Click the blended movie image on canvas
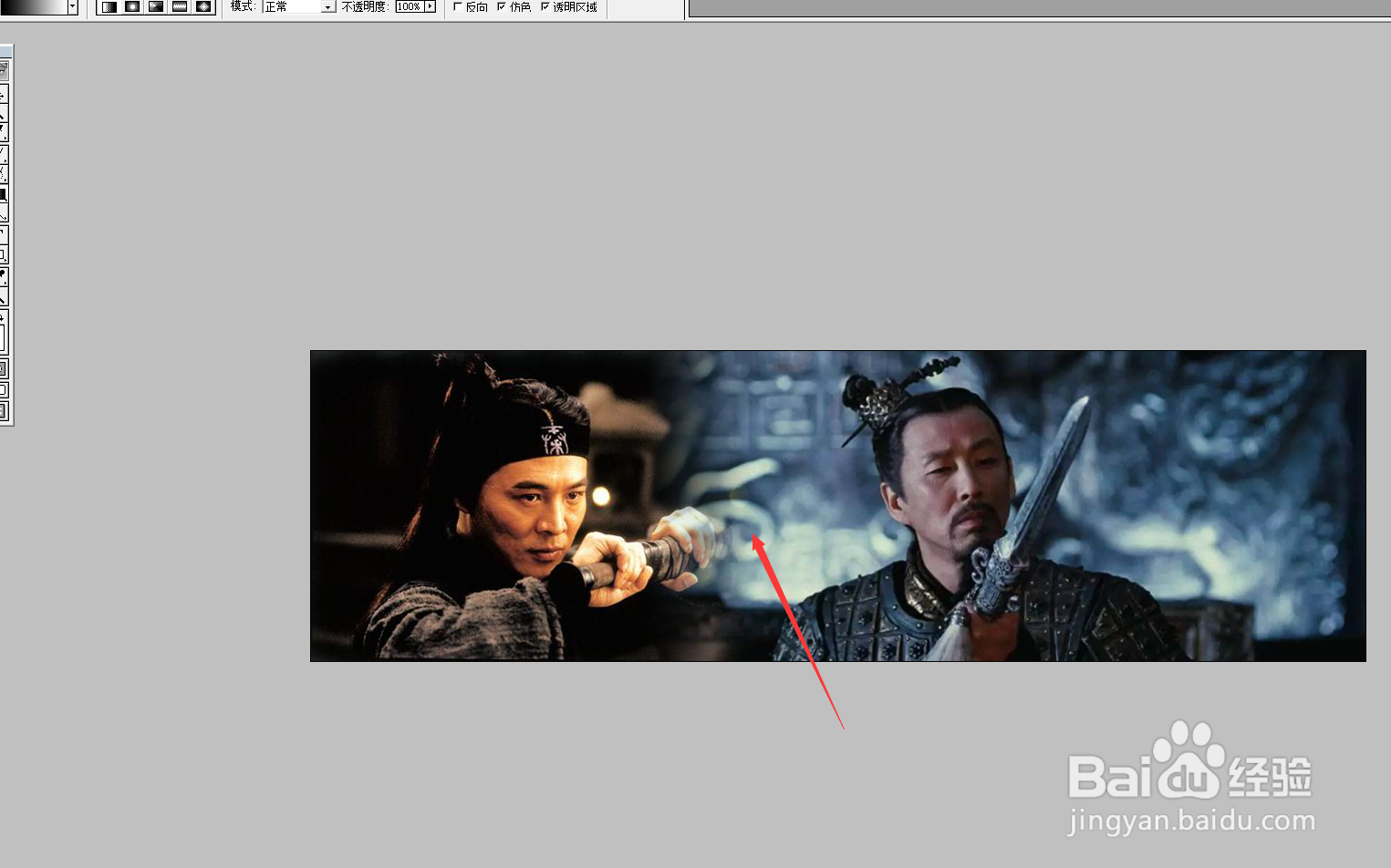The image size is (1391, 868). (838, 506)
